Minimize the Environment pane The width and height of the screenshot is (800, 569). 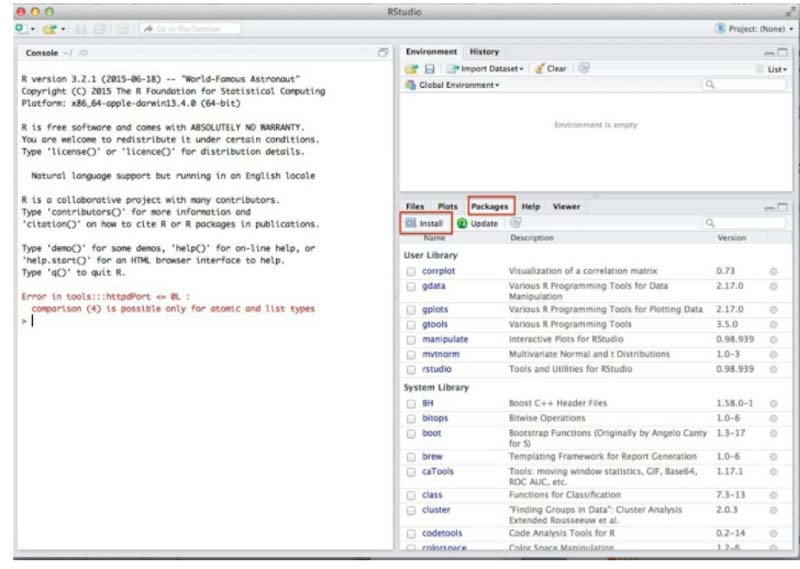coord(769,53)
